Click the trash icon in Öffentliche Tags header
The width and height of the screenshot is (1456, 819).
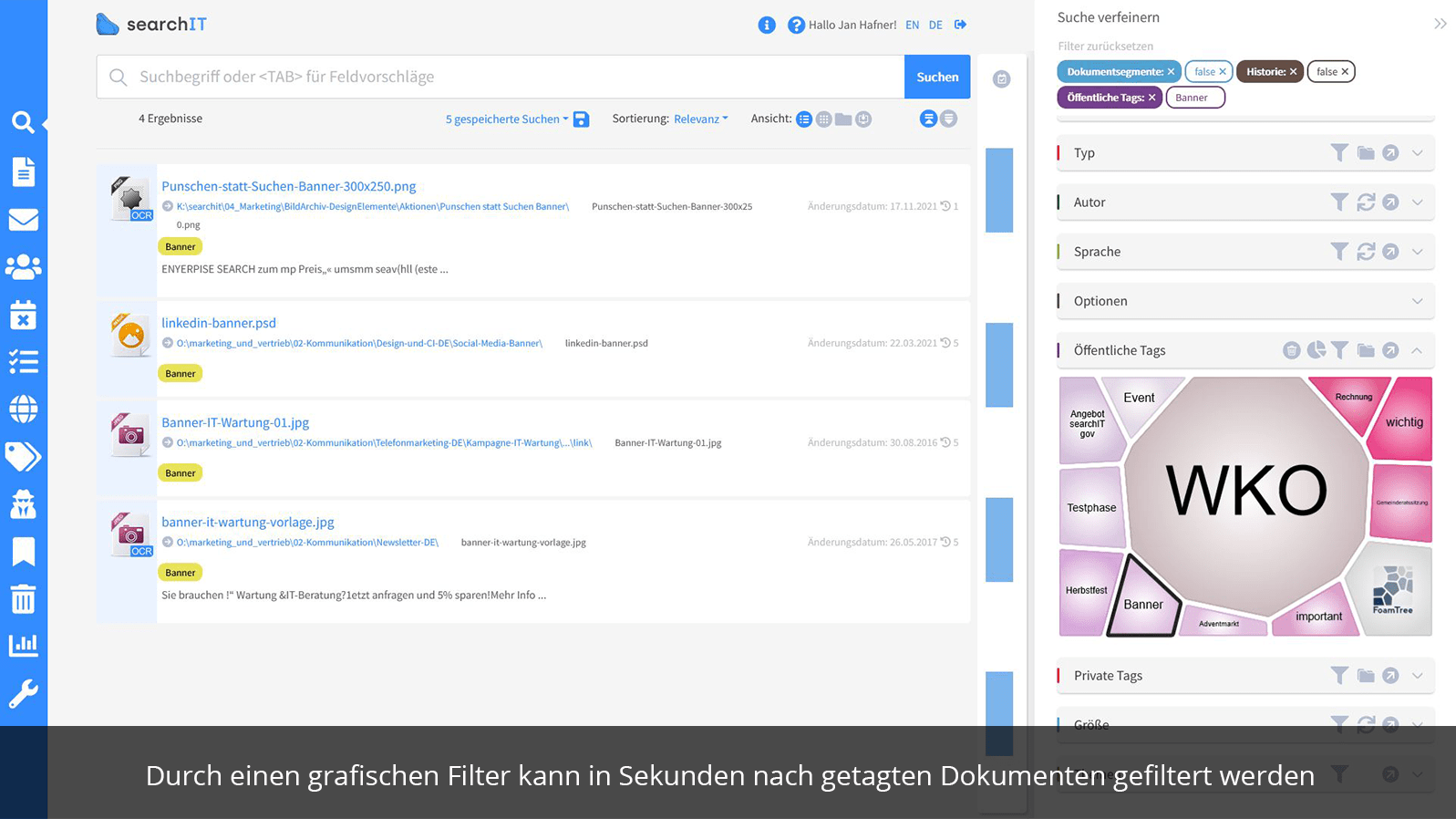tap(1291, 349)
